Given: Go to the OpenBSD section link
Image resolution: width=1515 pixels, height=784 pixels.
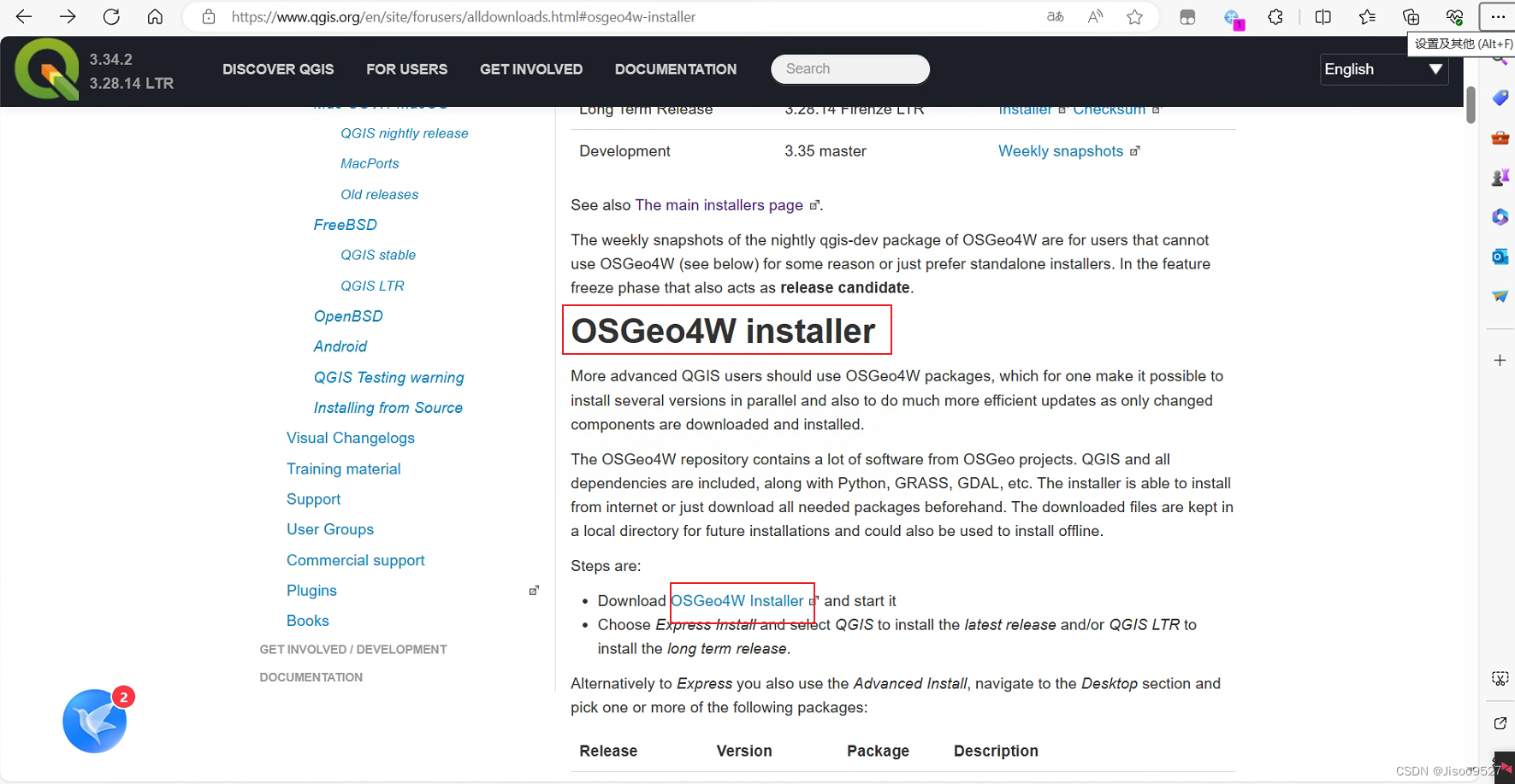Looking at the screenshot, I should [x=348, y=316].
